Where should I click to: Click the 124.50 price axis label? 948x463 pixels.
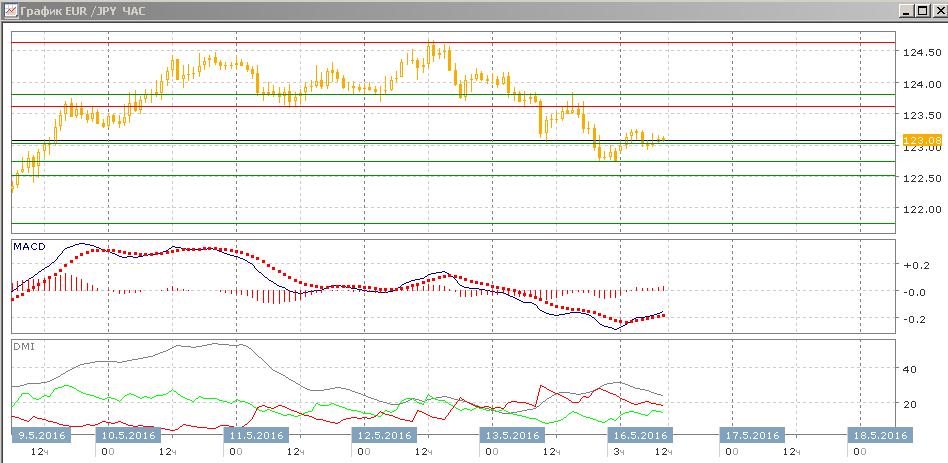pos(921,53)
